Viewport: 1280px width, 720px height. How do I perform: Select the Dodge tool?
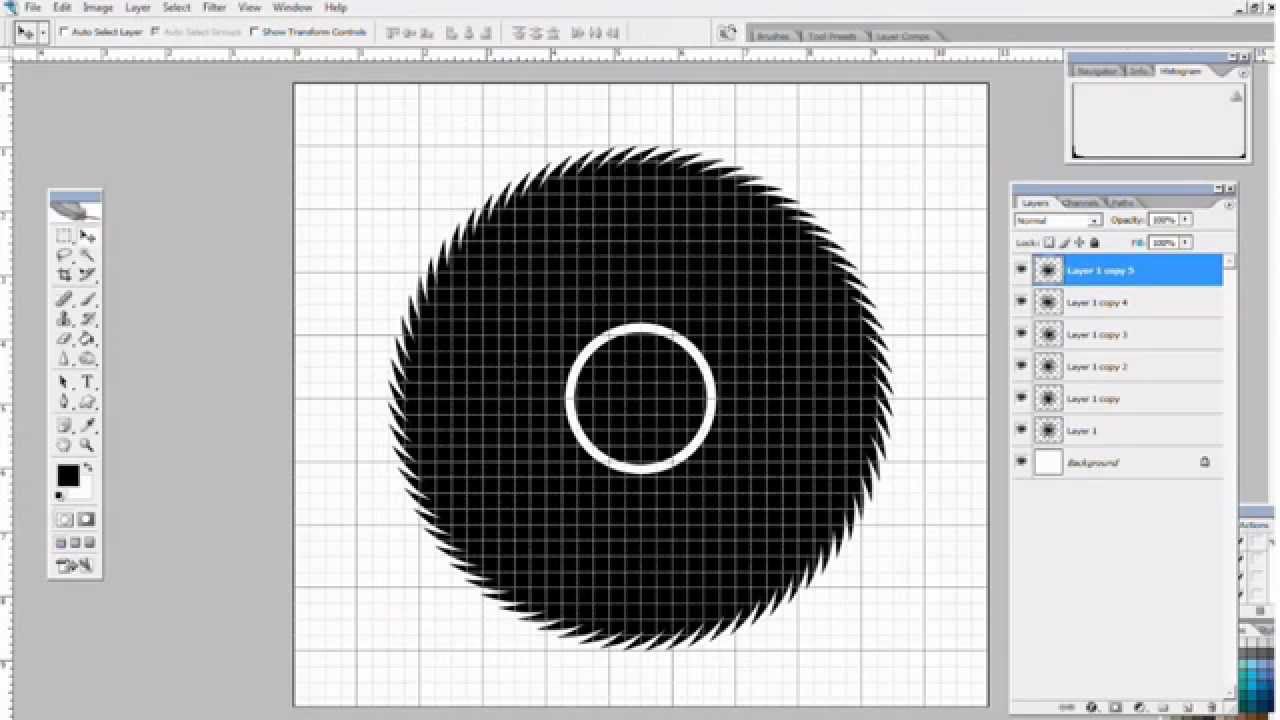[88, 358]
